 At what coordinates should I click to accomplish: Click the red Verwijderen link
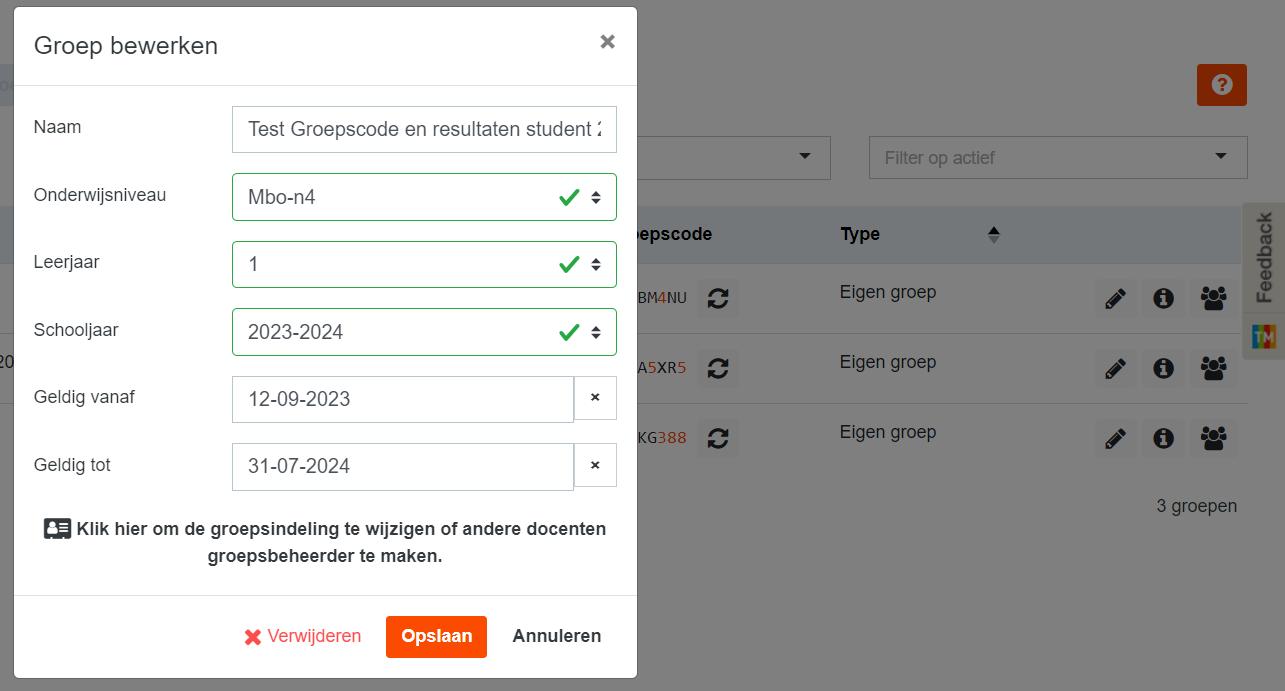(303, 637)
